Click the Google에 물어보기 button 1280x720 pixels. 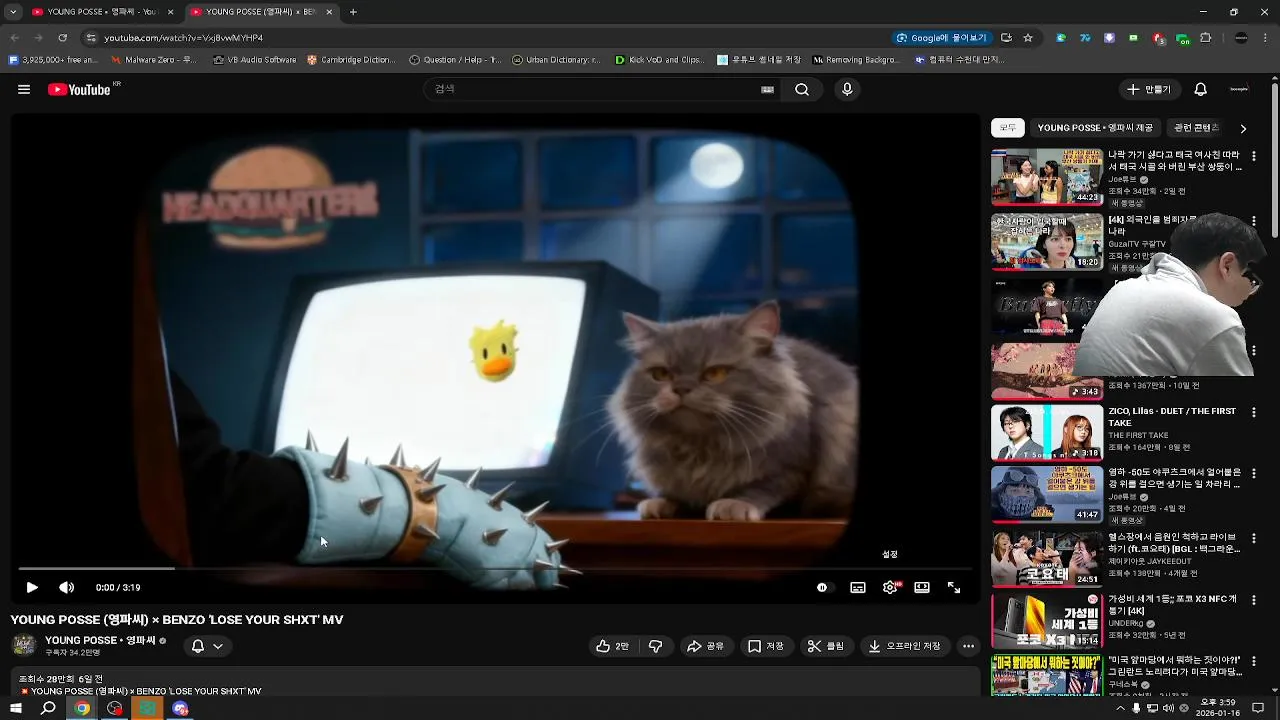pos(942,38)
